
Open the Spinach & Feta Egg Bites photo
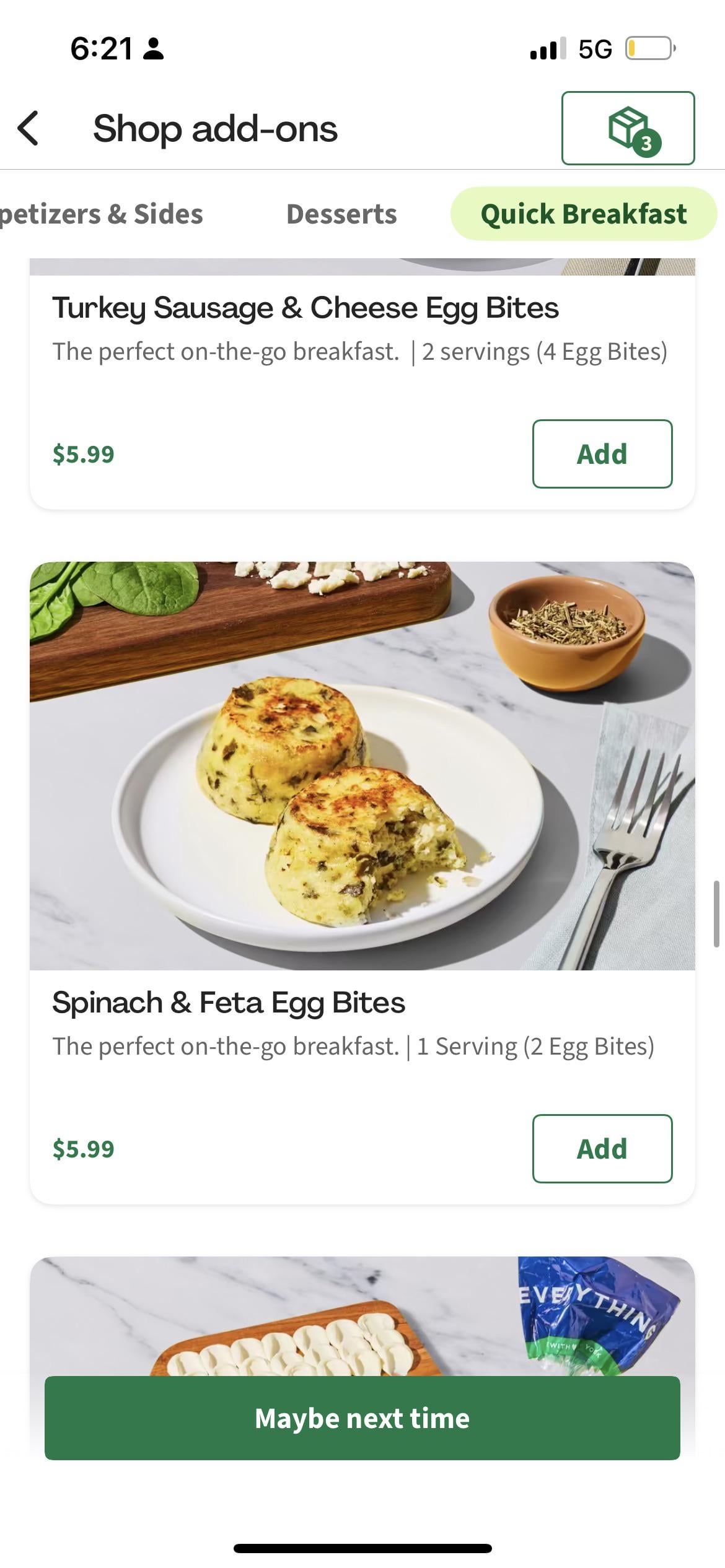pyautogui.click(x=362, y=765)
